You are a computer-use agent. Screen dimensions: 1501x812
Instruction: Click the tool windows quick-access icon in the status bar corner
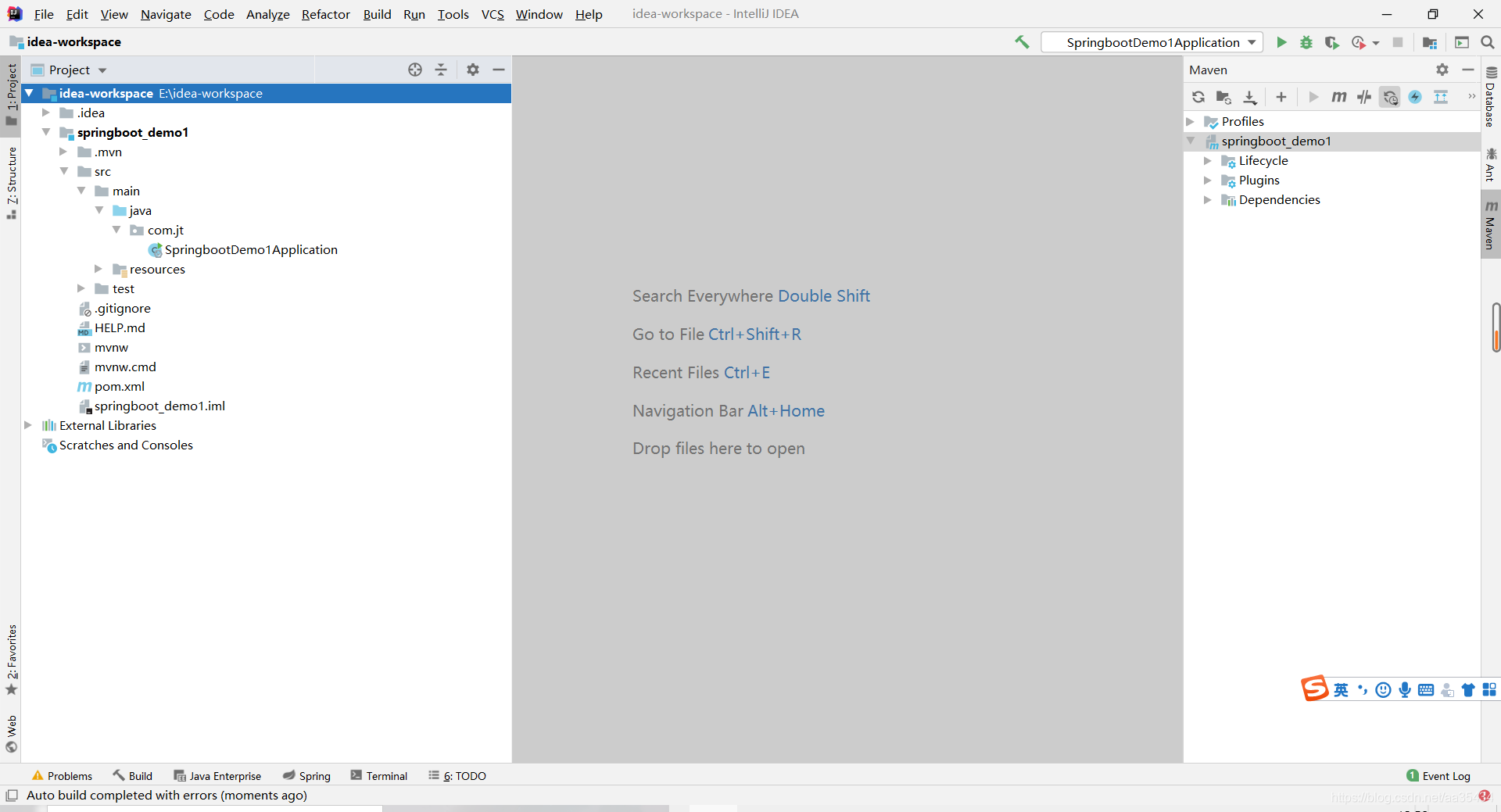pos(12,796)
